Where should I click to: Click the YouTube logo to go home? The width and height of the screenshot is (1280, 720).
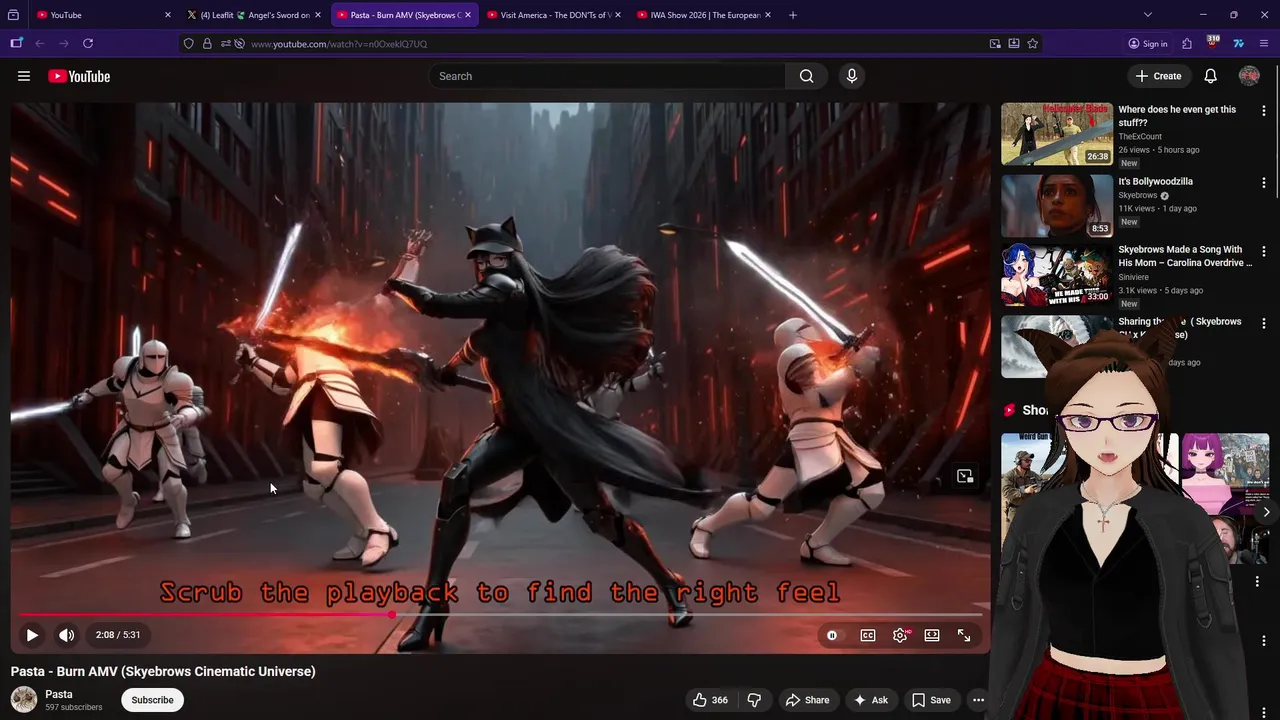pyautogui.click(x=79, y=76)
